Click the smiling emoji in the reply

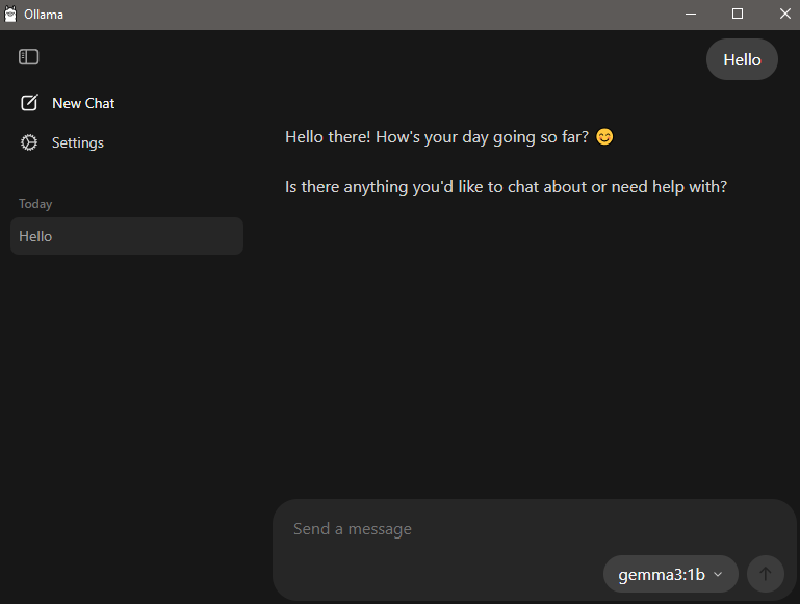(x=605, y=137)
